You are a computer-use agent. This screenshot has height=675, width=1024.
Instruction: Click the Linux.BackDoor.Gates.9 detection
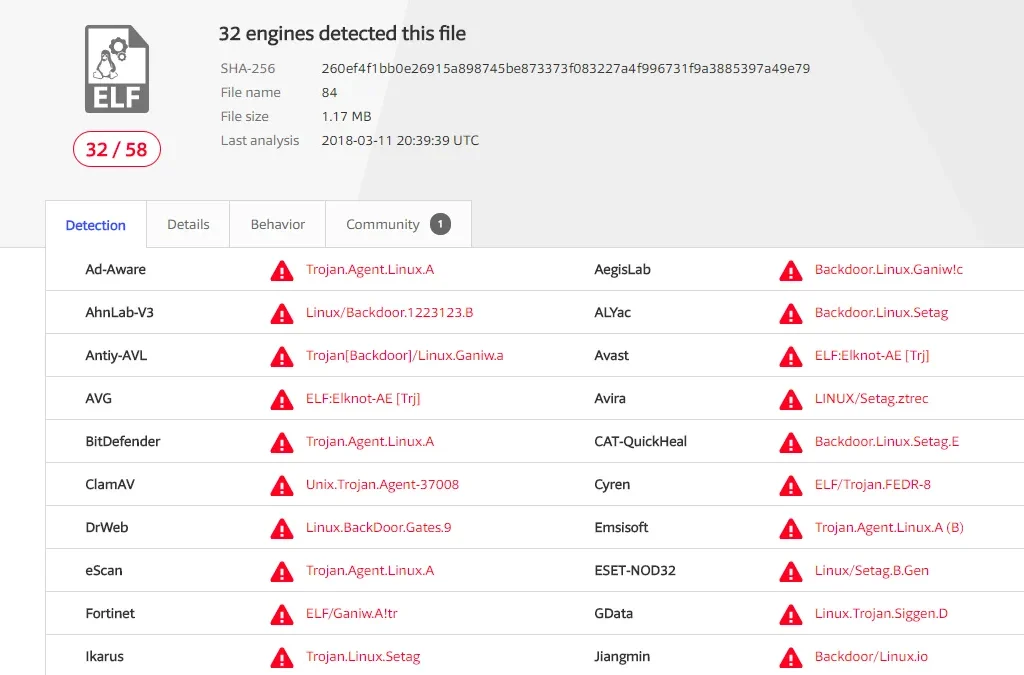(x=378, y=528)
